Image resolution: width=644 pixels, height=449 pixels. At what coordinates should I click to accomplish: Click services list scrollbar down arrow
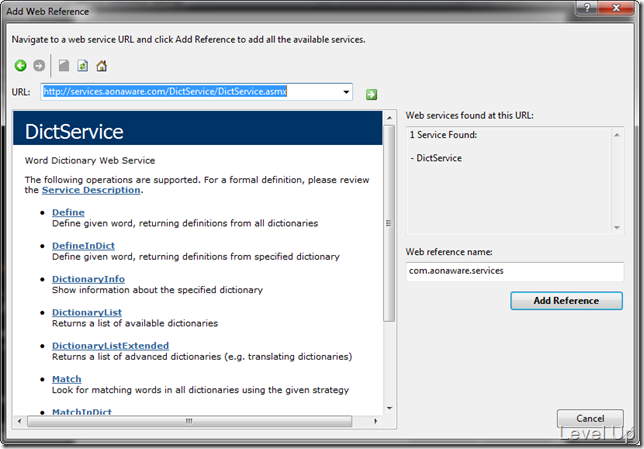tap(616, 228)
